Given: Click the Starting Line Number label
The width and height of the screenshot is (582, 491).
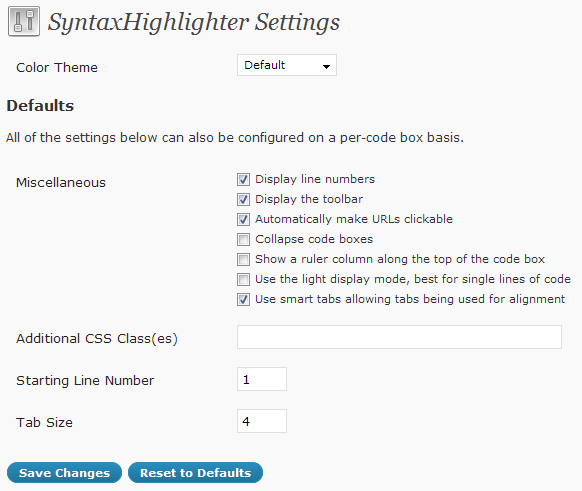Looking at the screenshot, I should 85,381.
